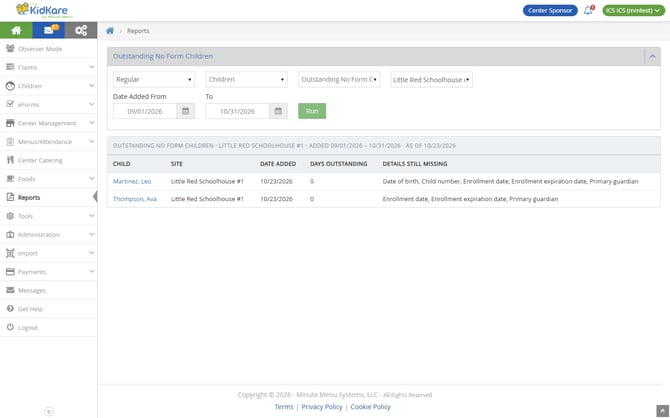Click the green Run button

pos(312,111)
